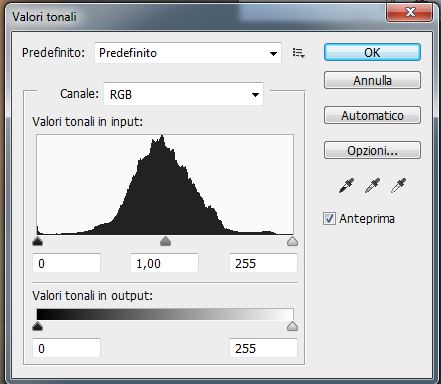This screenshot has width=441, height=384.
Task: Click the input midtone gray slider
Action: click(x=165, y=241)
